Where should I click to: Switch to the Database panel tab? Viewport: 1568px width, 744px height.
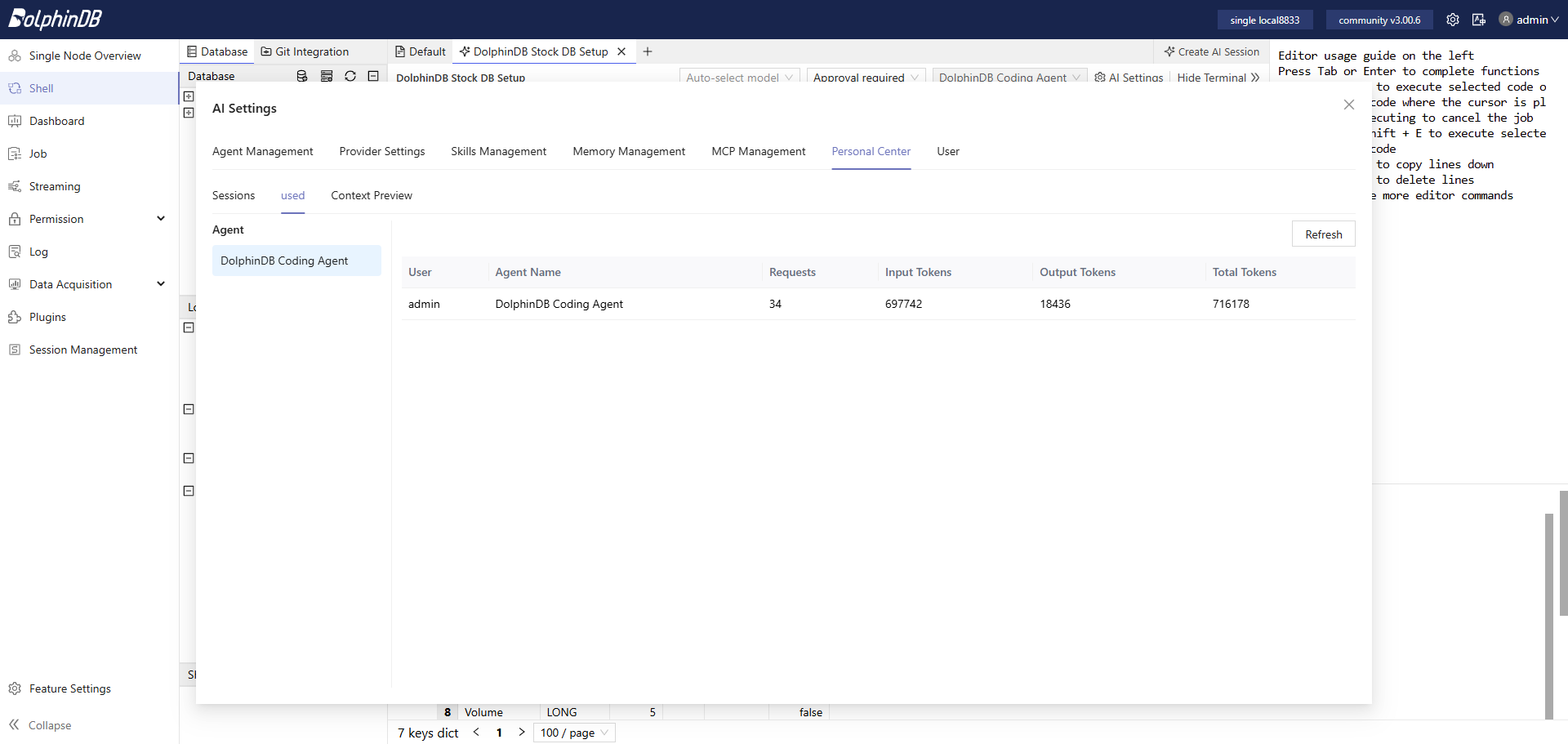click(x=217, y=51)
